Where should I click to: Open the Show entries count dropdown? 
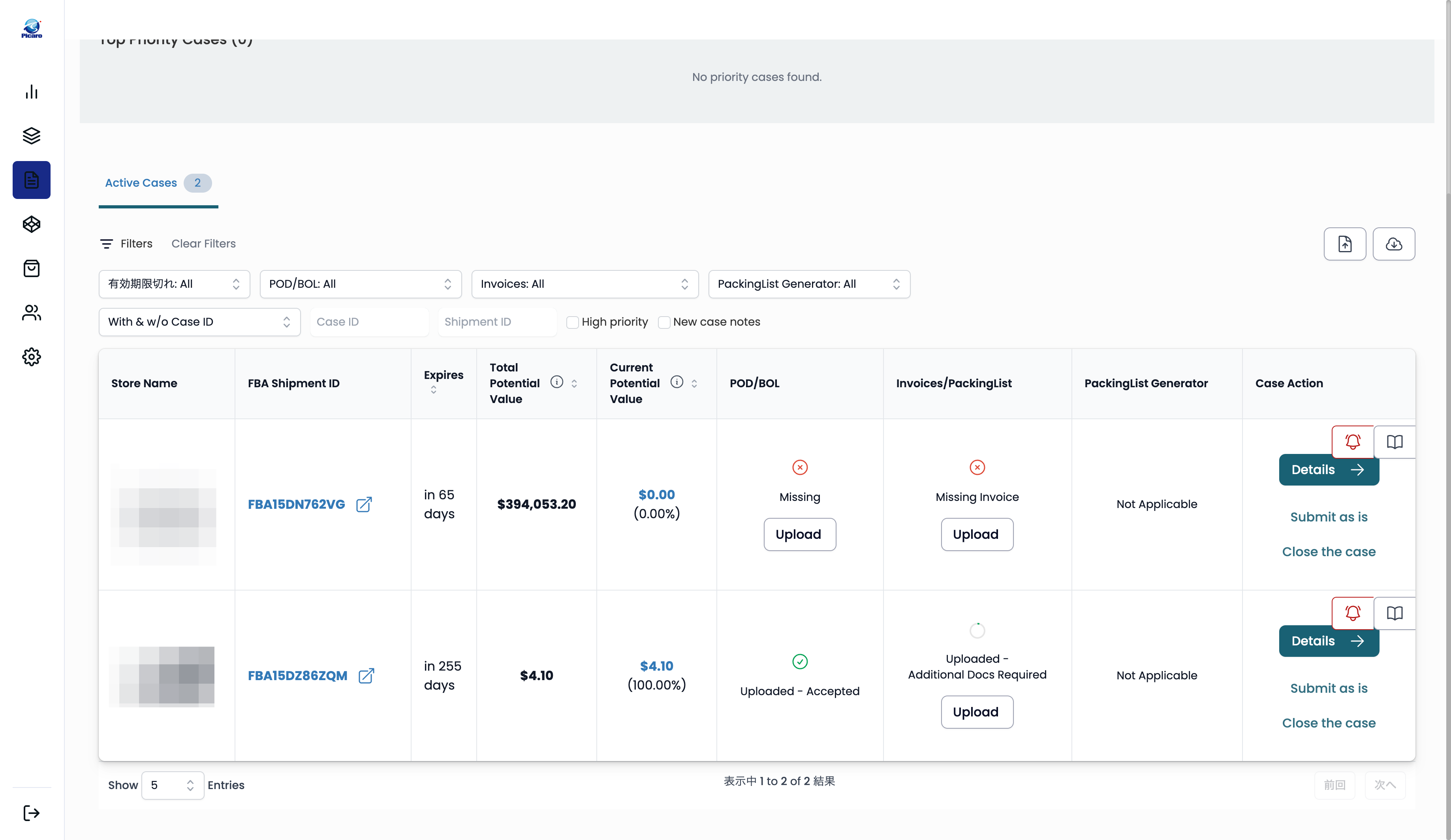[x=173, y=786]
